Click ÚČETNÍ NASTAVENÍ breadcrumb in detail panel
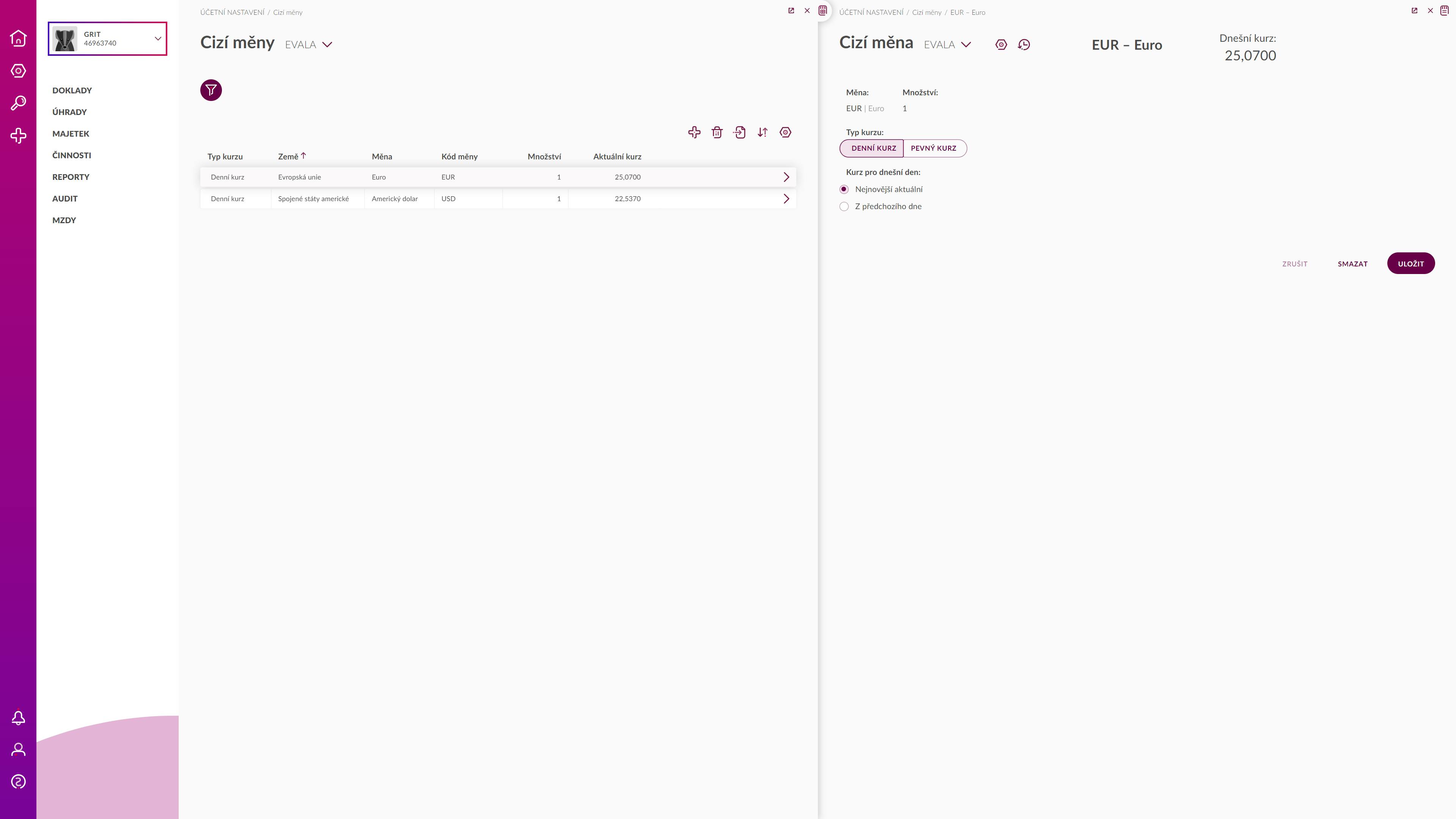 (871, 13)
